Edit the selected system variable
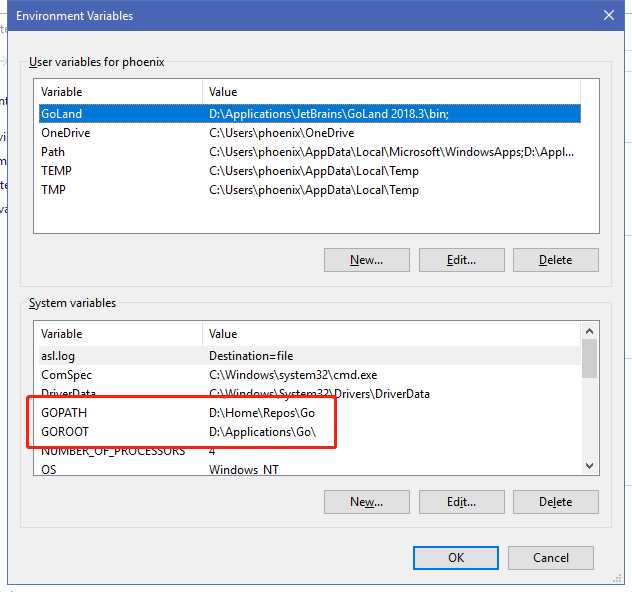This screenshot has height=592, width=632. pos(461,502)
